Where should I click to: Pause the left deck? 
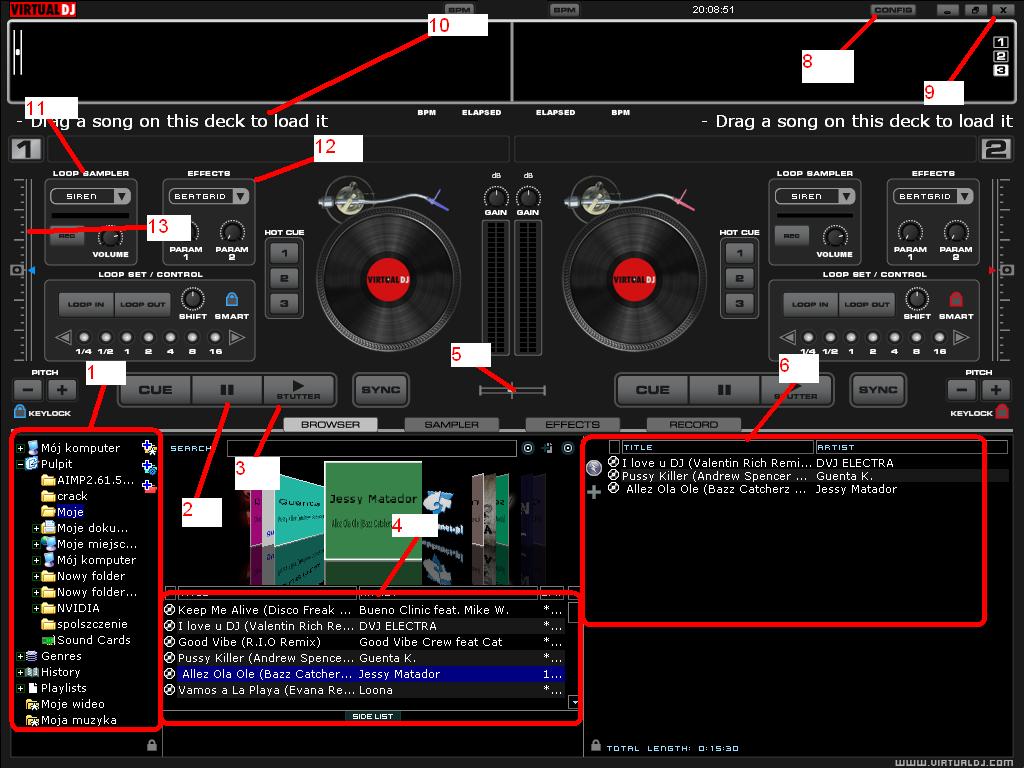pos(227,390)
